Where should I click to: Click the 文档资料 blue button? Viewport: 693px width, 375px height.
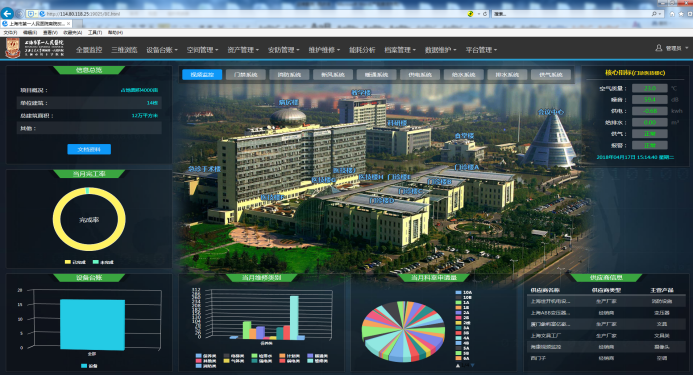[x=89, y=149]
